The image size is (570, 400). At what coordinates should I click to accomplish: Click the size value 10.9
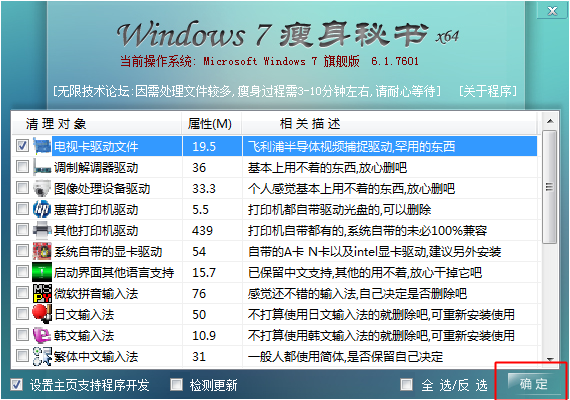(x=204, y=336)
